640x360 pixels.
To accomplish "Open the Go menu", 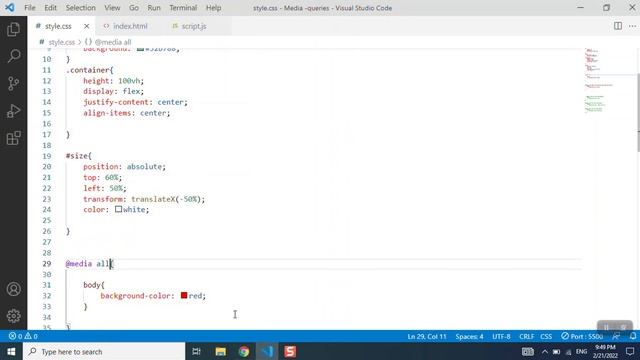I will click(x=134, y=8).
